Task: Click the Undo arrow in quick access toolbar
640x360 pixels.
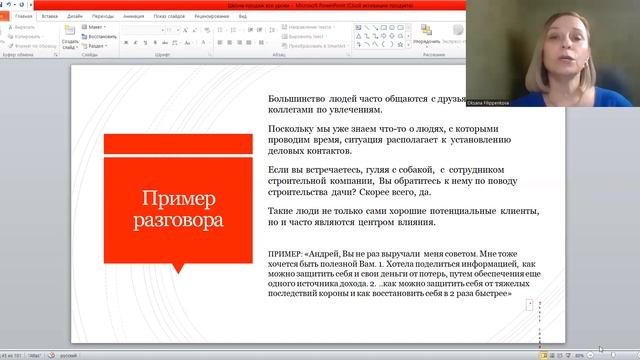Action: [x=9, y=4]
